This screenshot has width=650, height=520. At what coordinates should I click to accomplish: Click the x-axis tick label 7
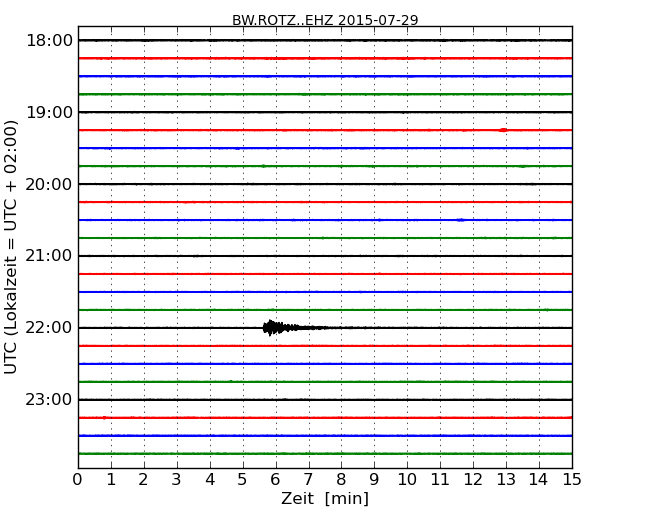308,480
